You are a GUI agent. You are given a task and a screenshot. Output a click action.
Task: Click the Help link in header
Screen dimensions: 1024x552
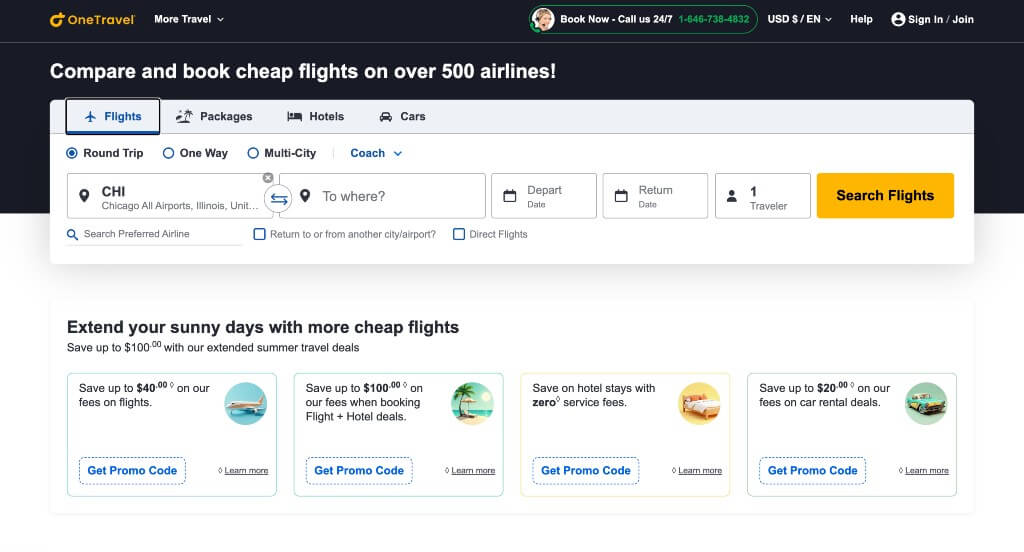point(861,20)
